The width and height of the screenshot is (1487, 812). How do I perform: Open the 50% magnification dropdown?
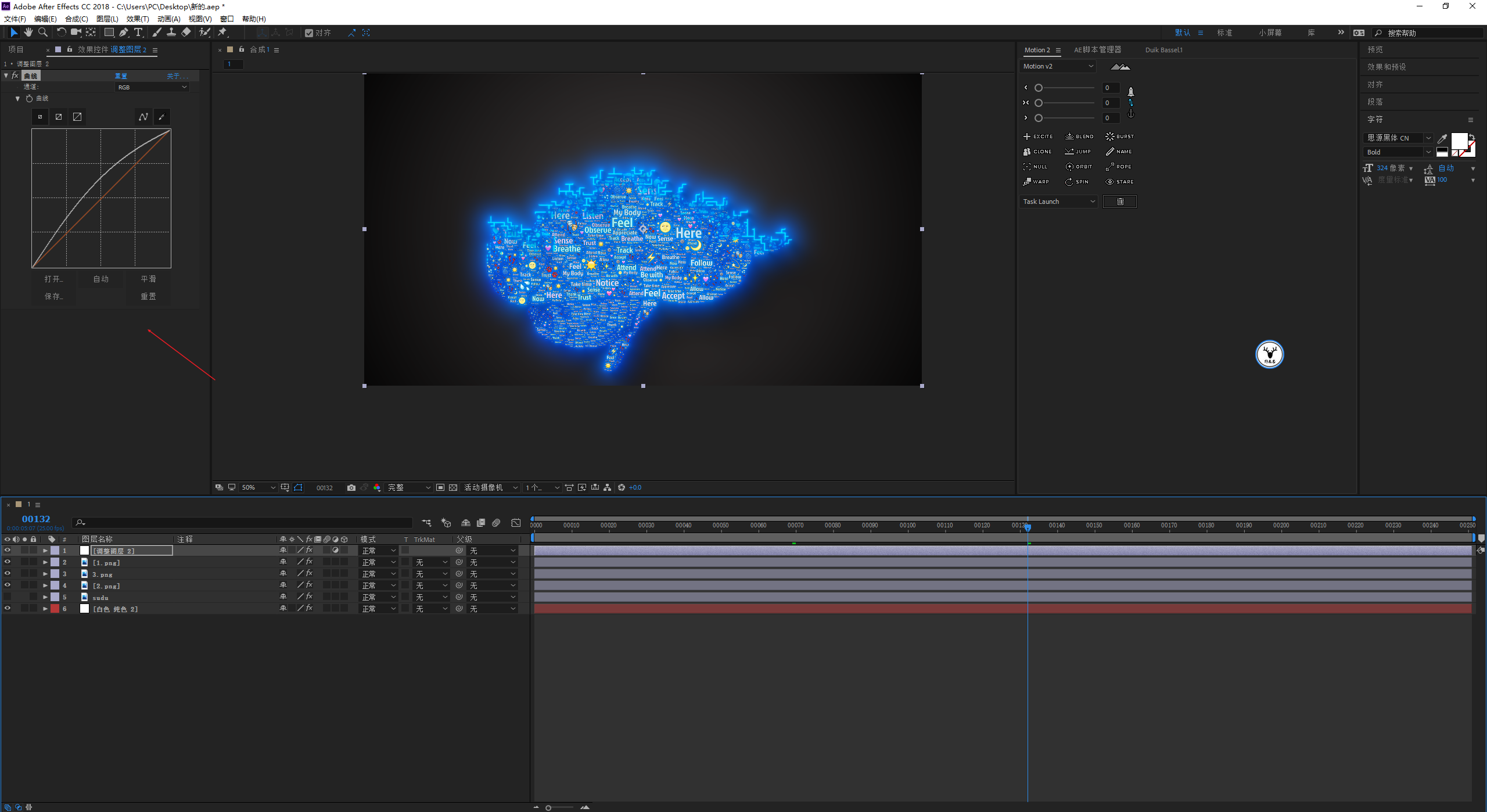tap(258, 488)
